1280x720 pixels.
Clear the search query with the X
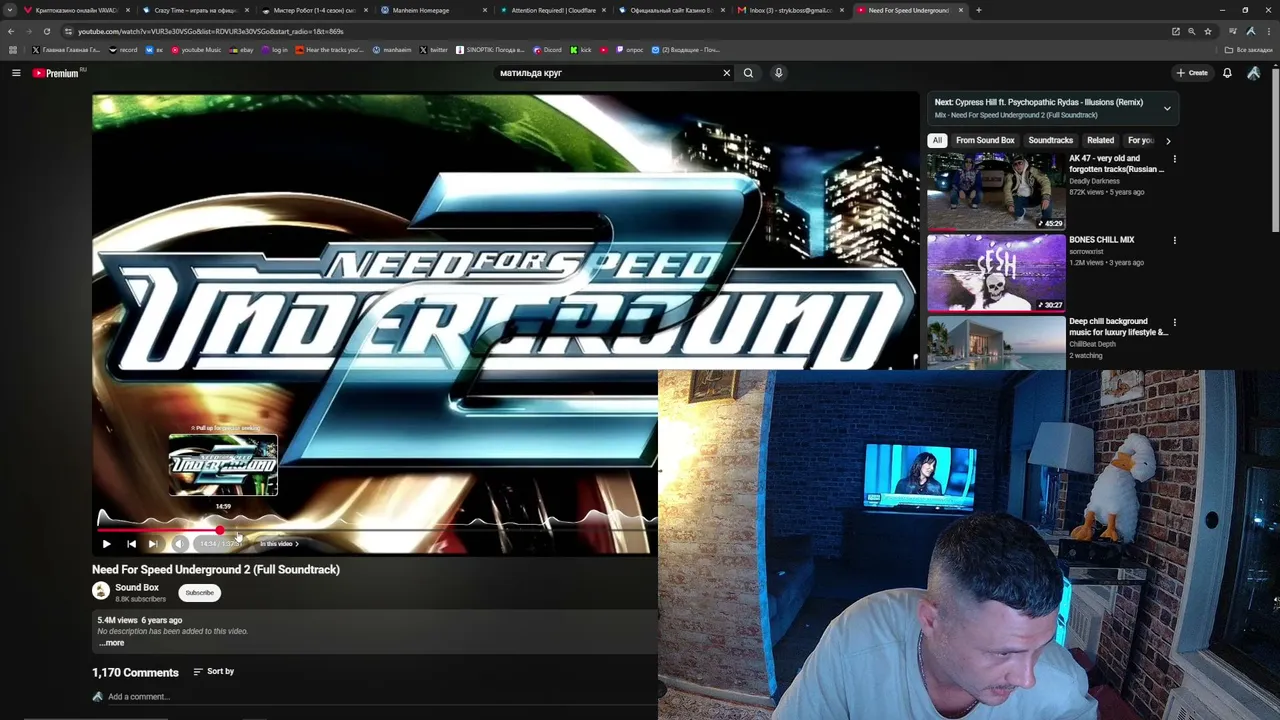coord(727,73)
